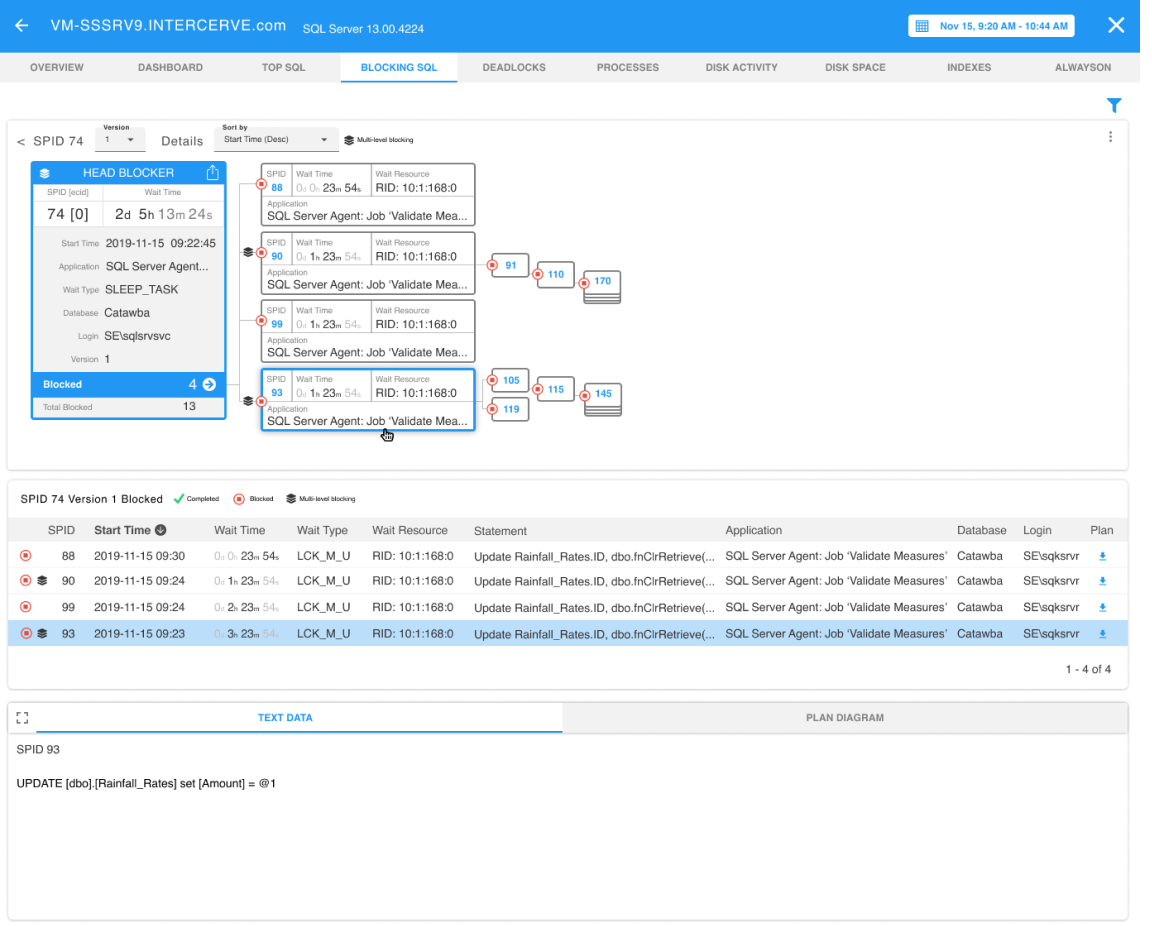Click the fullscreen expand icon beside Text Data

point(22,717)
